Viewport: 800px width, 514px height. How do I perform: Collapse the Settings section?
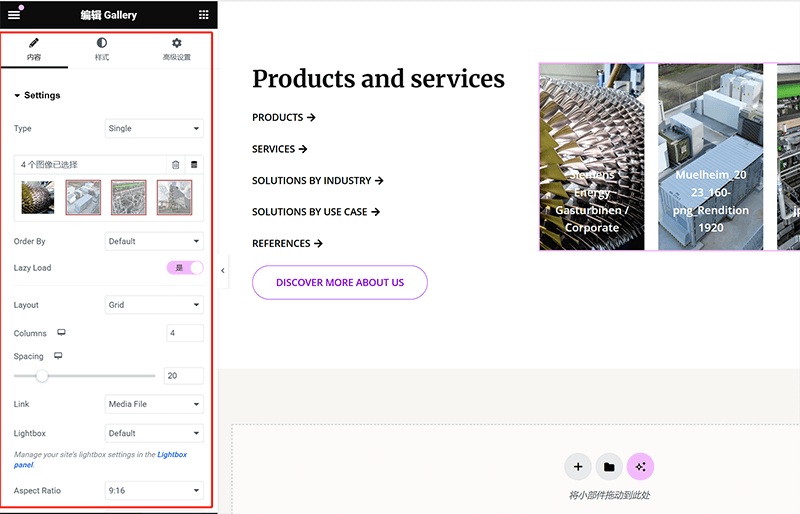coord(38,96)
